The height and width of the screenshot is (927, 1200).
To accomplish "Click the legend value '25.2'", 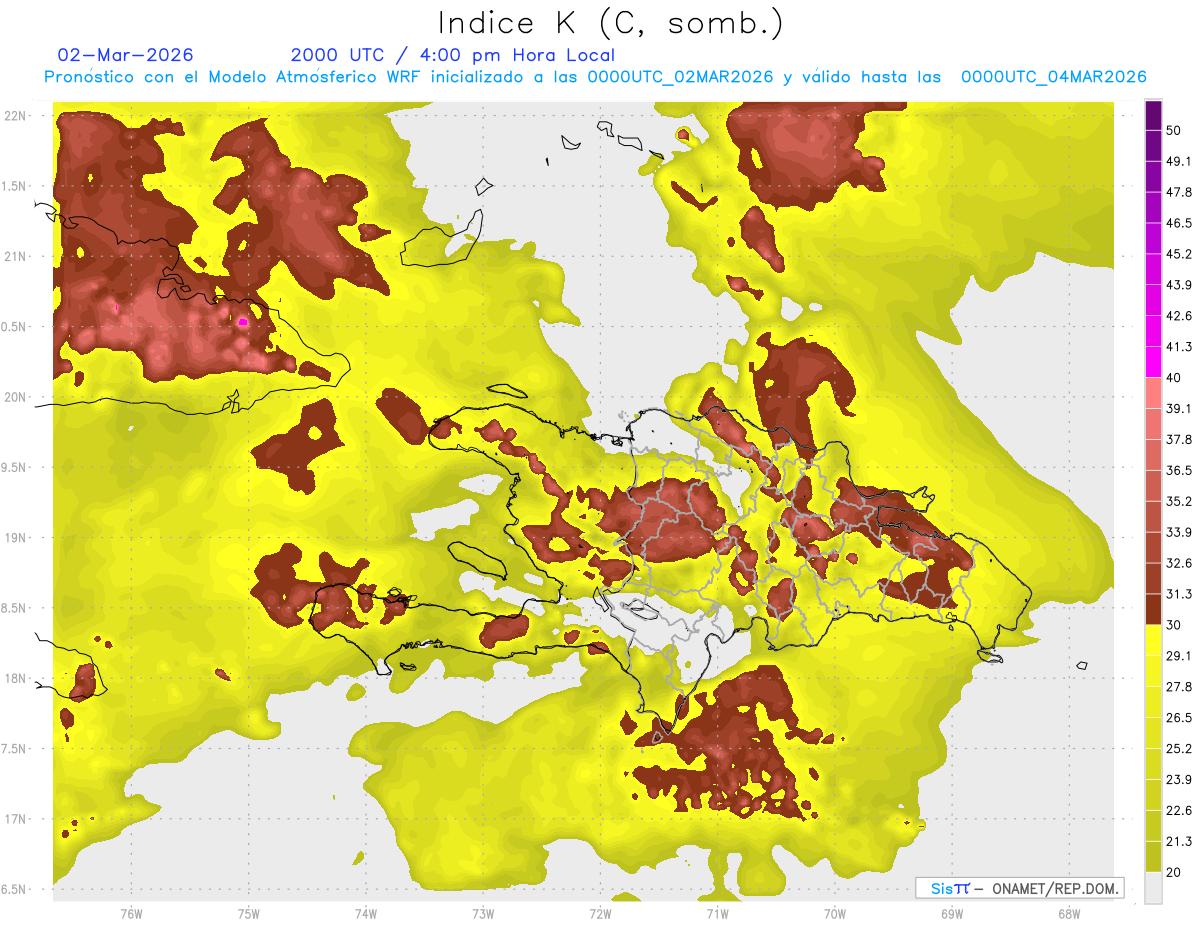I will (x=1179, y=749).
